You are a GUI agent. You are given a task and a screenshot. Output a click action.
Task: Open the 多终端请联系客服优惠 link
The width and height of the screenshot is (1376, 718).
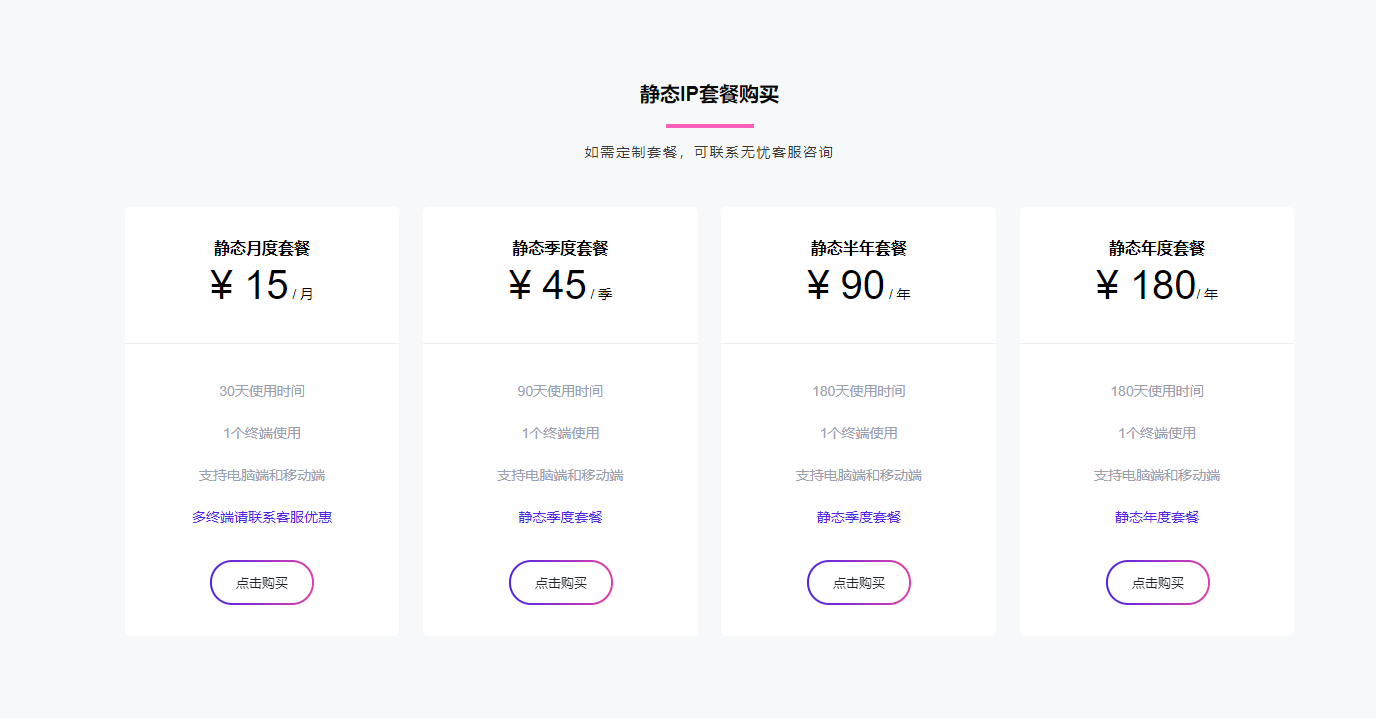coord(262,517)
